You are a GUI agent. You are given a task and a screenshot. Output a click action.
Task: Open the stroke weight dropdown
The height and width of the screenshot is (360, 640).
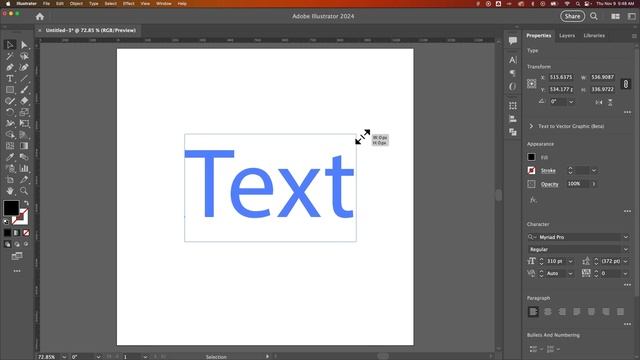[594, 171]
